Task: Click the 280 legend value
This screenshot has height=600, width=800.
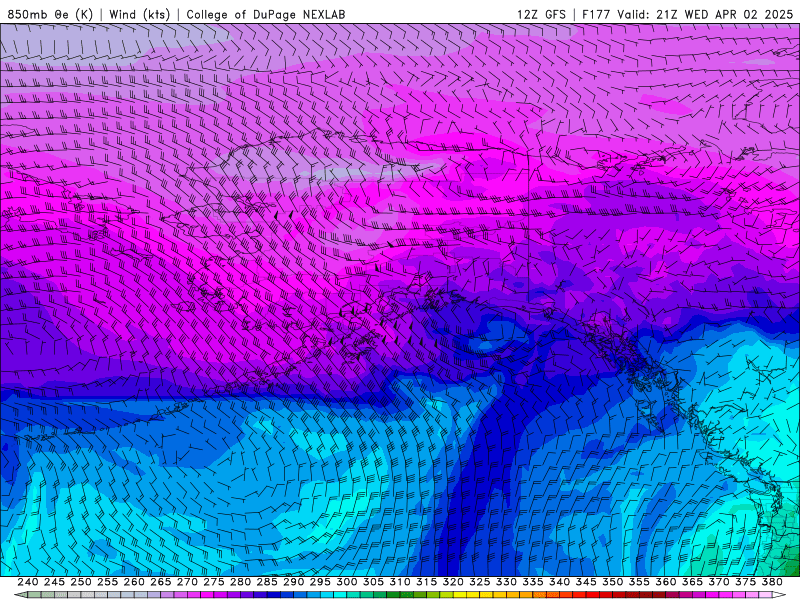Action: (x=240, y=582)
